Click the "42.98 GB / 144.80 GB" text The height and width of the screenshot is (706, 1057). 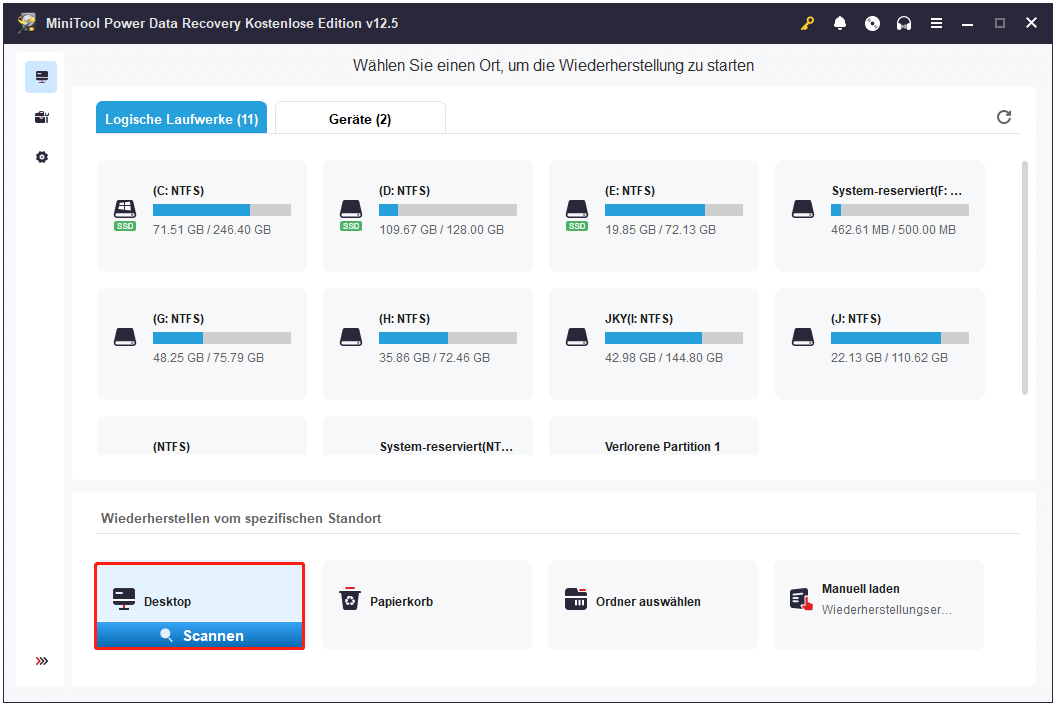point(663,358)
